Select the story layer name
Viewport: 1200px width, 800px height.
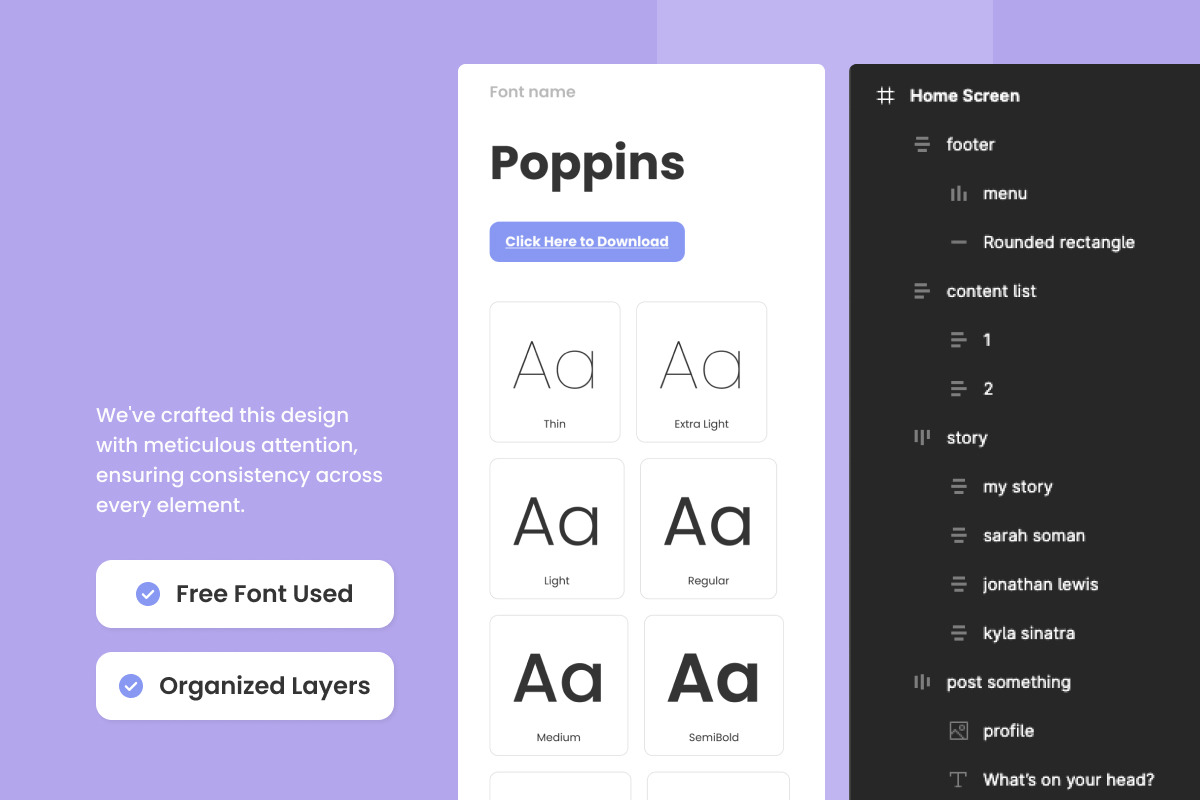[967, 438]
